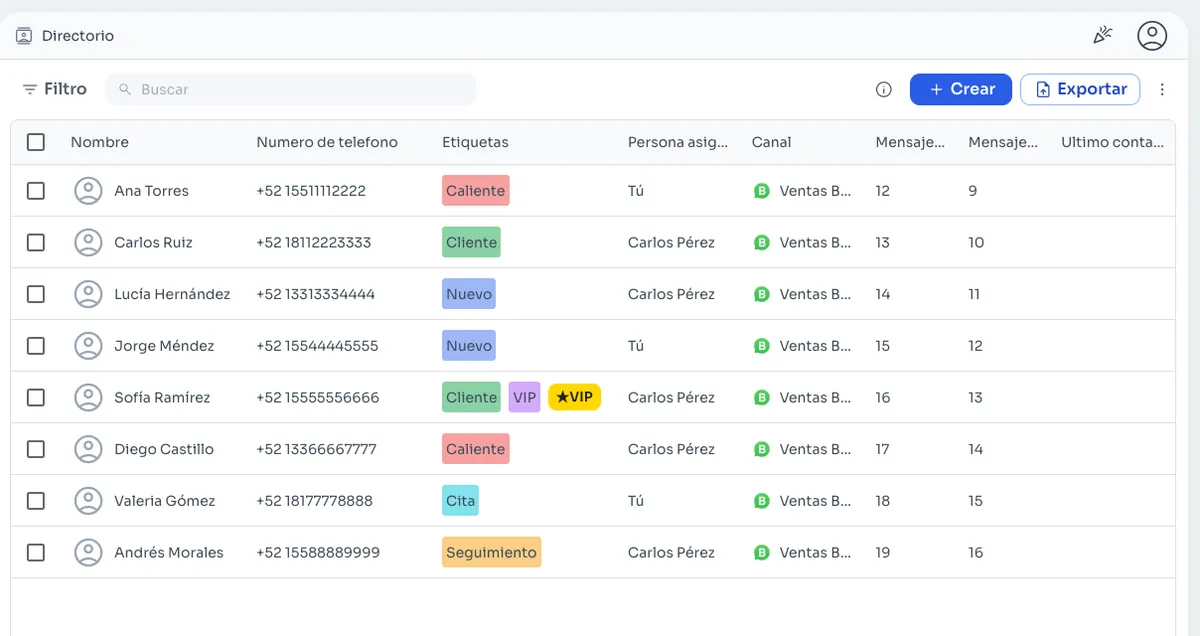This screenshot has height=636, width=1200.
Task: Click WhatsApp Business icon in Carlos Ruiz row
Action: 762,242
